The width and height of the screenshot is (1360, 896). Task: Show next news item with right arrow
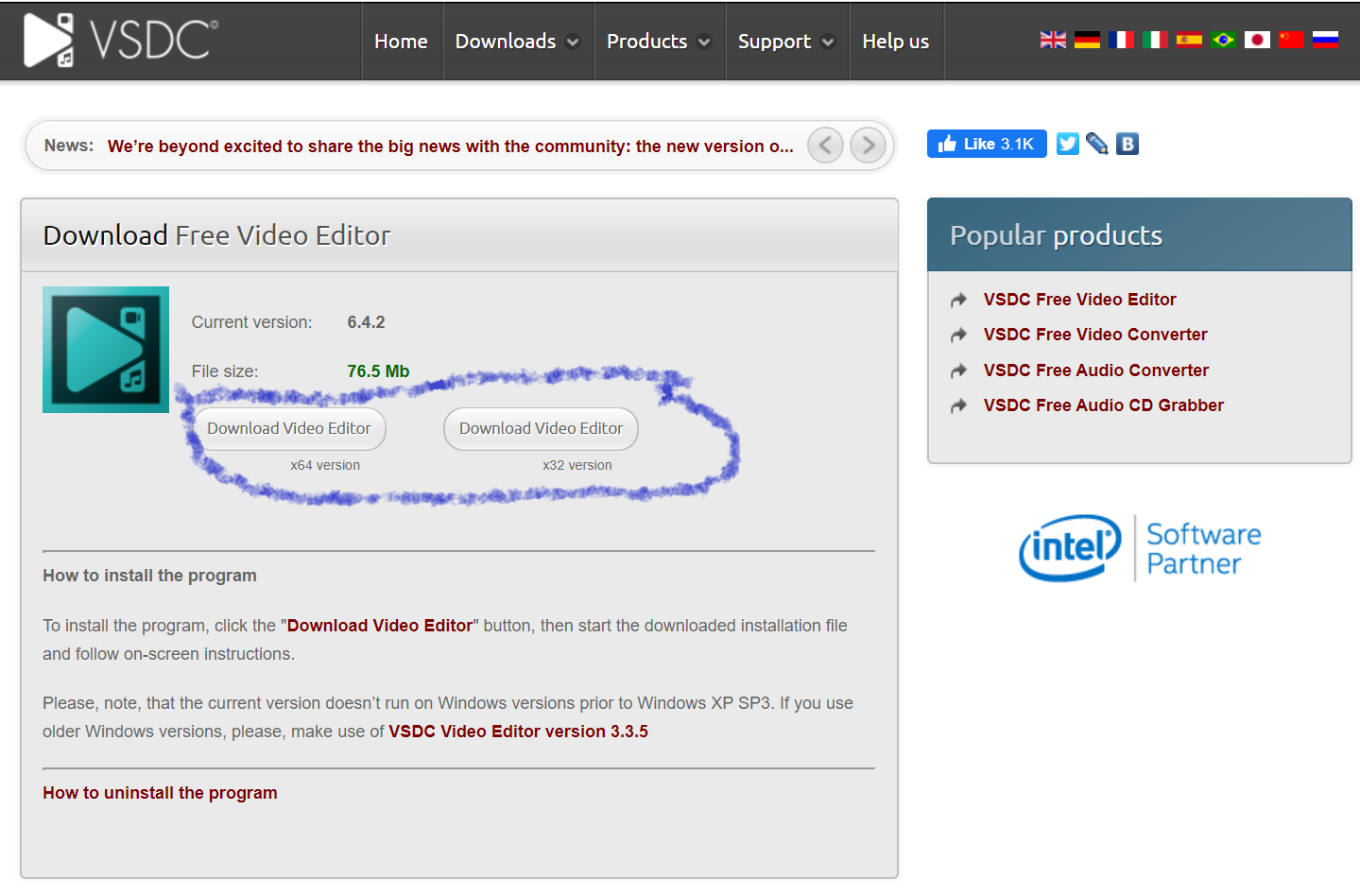[868, 146]
